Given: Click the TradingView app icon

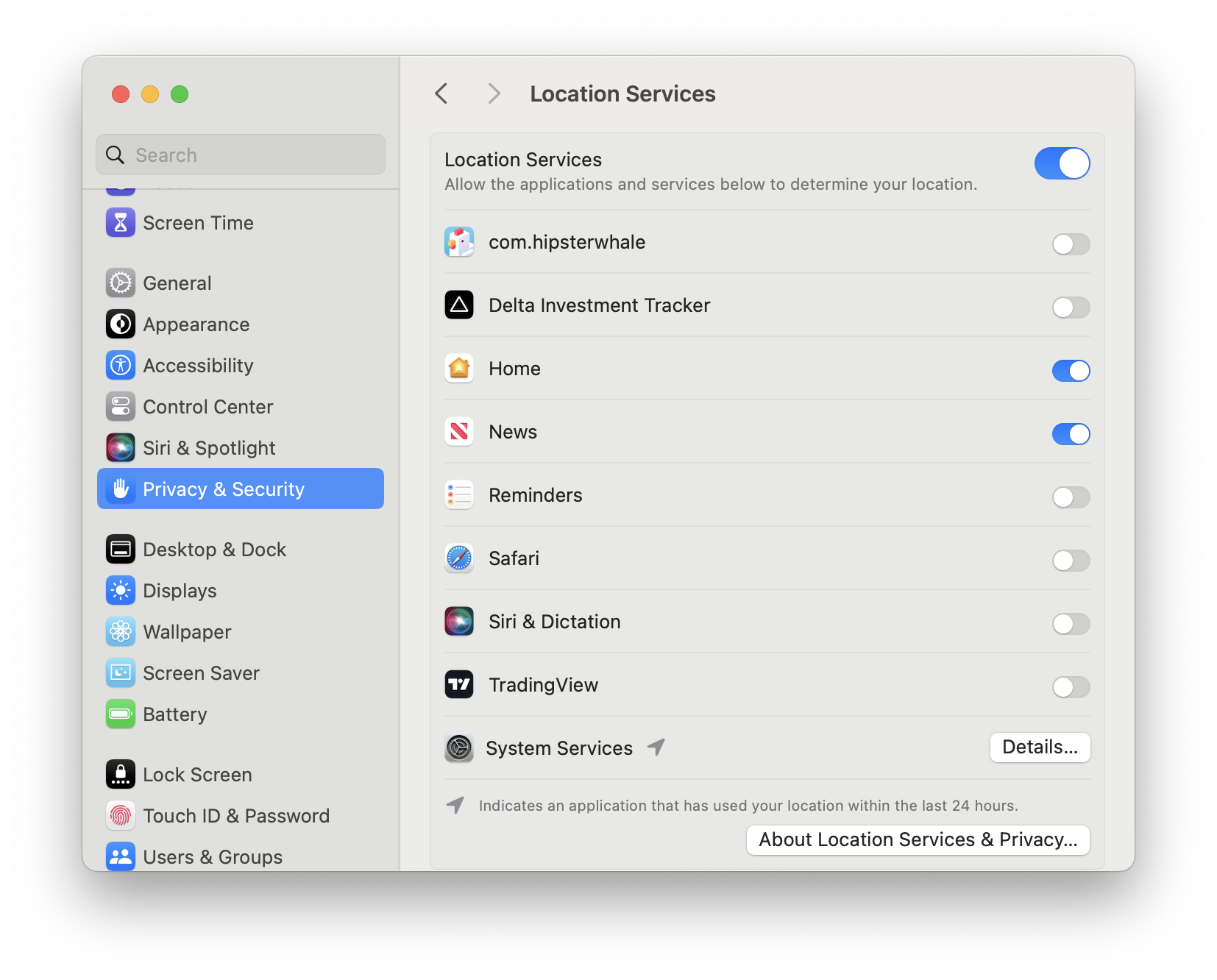Looking at the screenshot, I should [459, 685].
